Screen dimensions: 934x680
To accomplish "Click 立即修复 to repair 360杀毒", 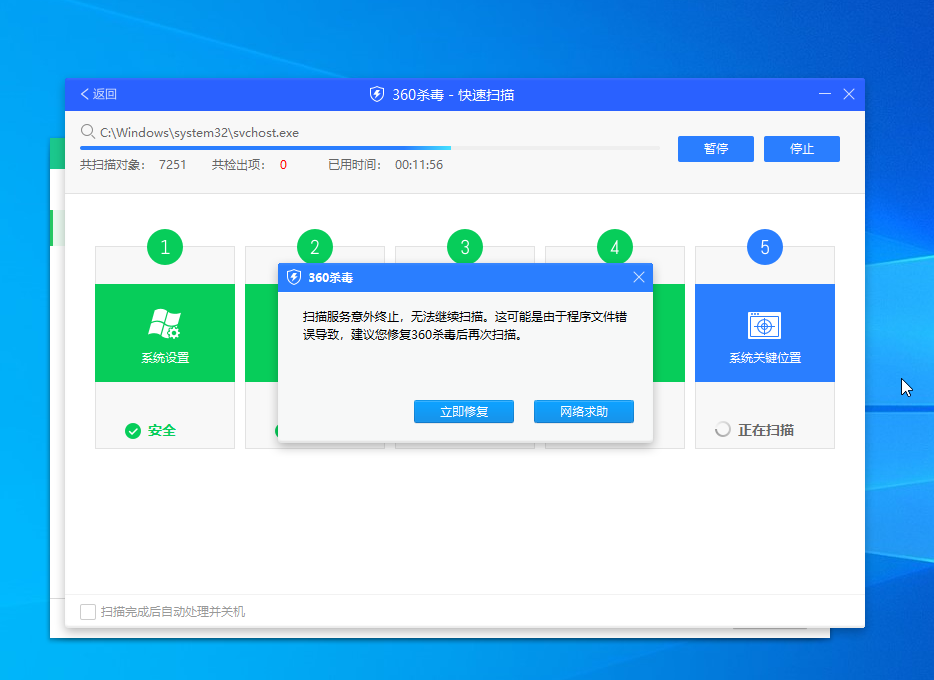I will (x=463, y=411).
